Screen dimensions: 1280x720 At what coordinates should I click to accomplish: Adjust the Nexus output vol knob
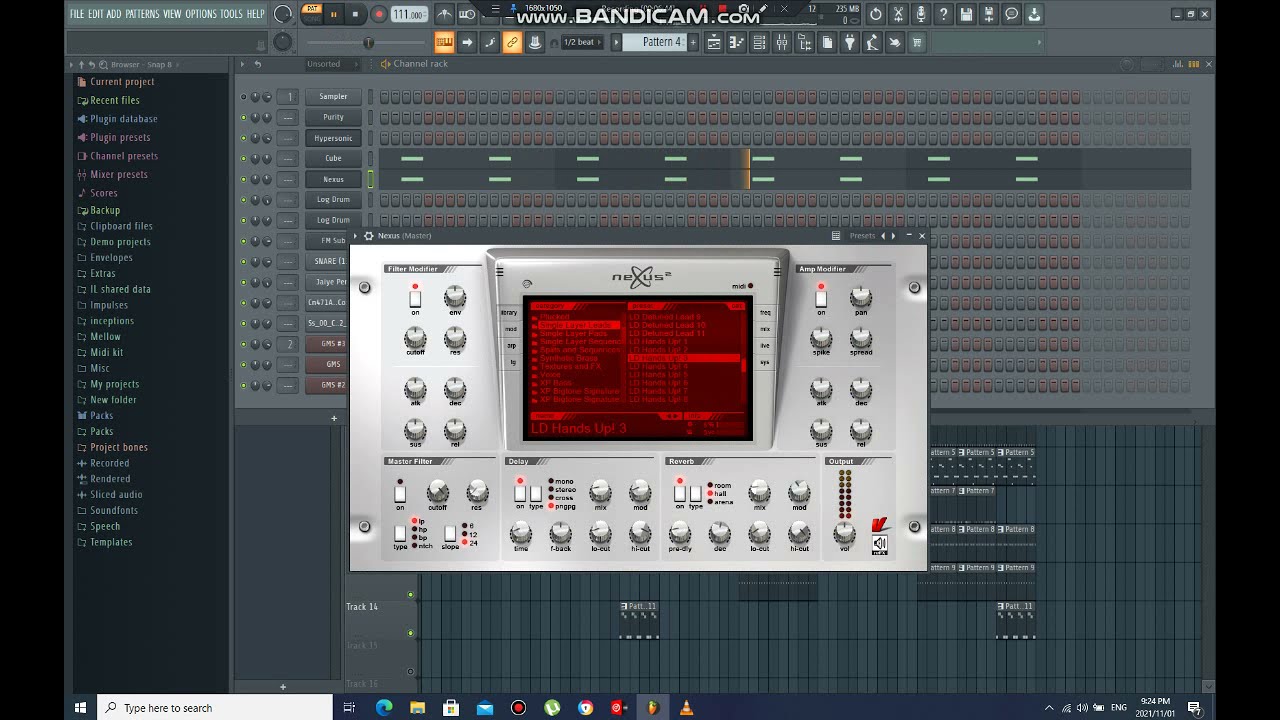845,532
